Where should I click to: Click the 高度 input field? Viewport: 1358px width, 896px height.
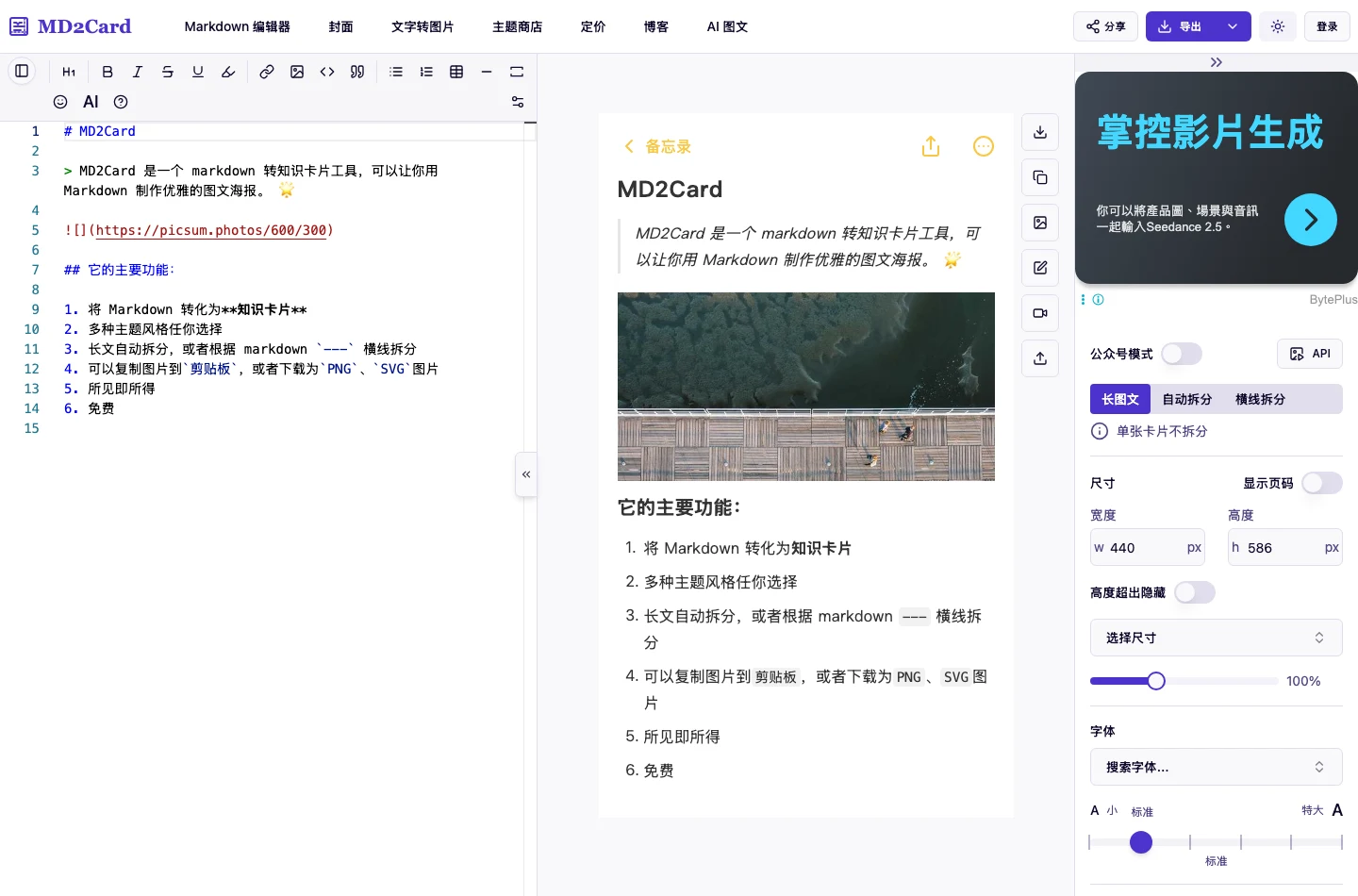[1285, 547]
